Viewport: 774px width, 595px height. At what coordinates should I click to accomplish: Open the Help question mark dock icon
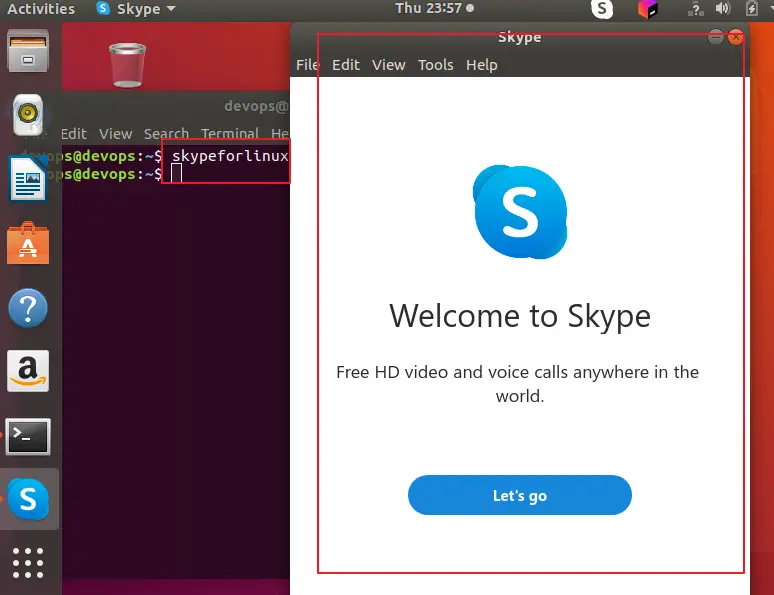coord(28,308)
